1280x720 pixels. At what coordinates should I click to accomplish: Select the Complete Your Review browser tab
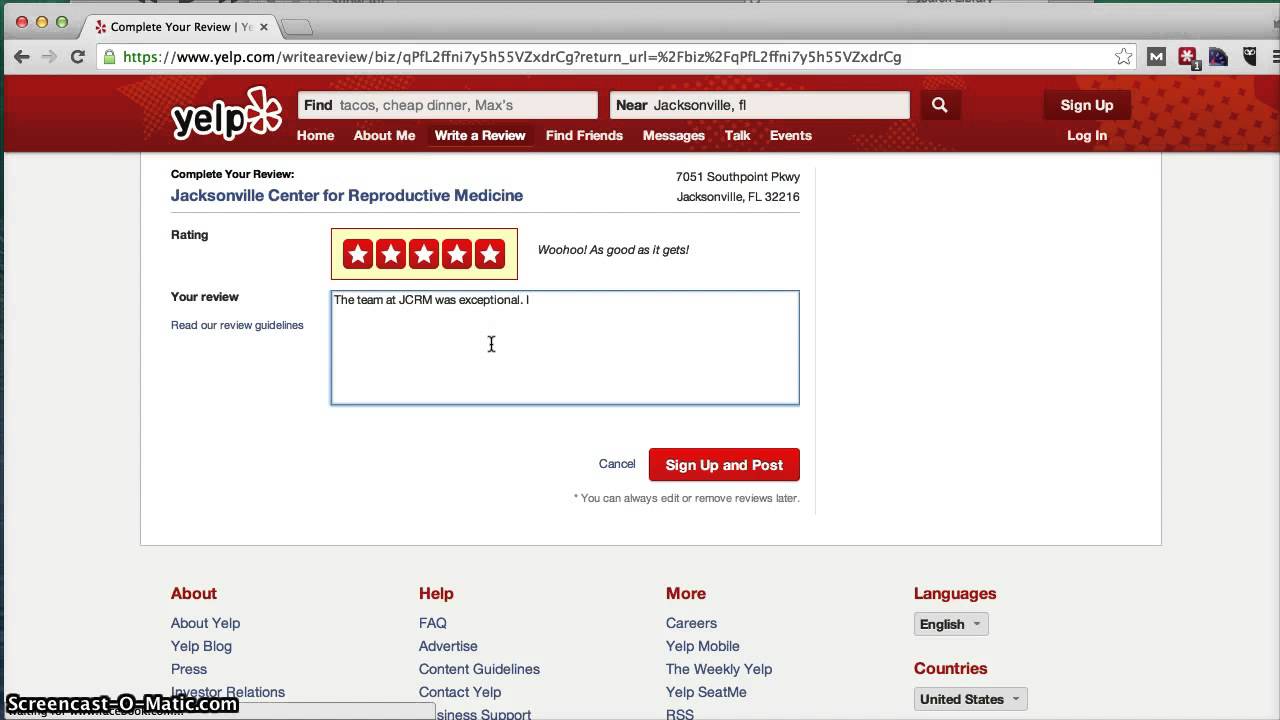(180, 27)
